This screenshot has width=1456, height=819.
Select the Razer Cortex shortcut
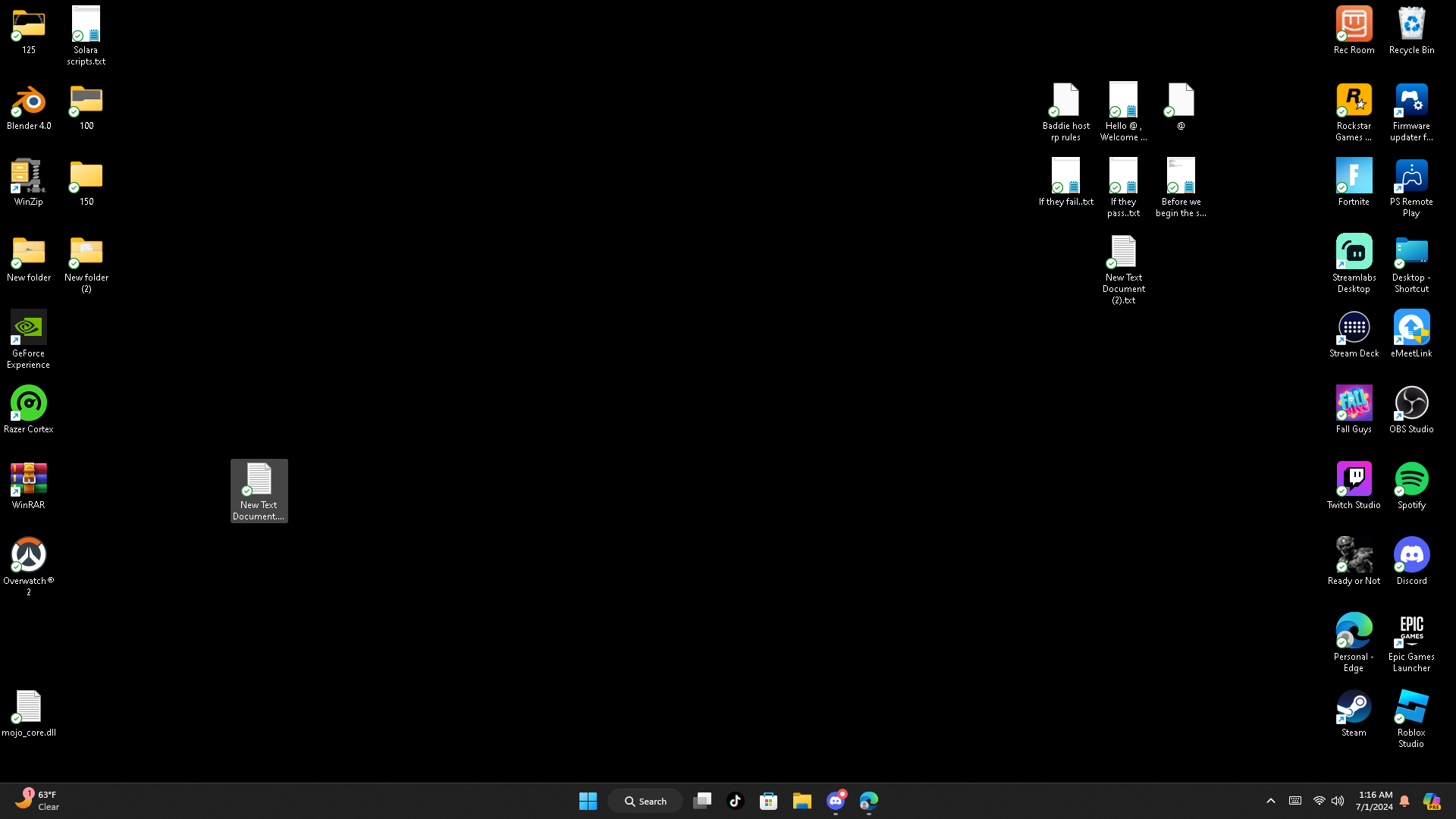pos(29,410)
